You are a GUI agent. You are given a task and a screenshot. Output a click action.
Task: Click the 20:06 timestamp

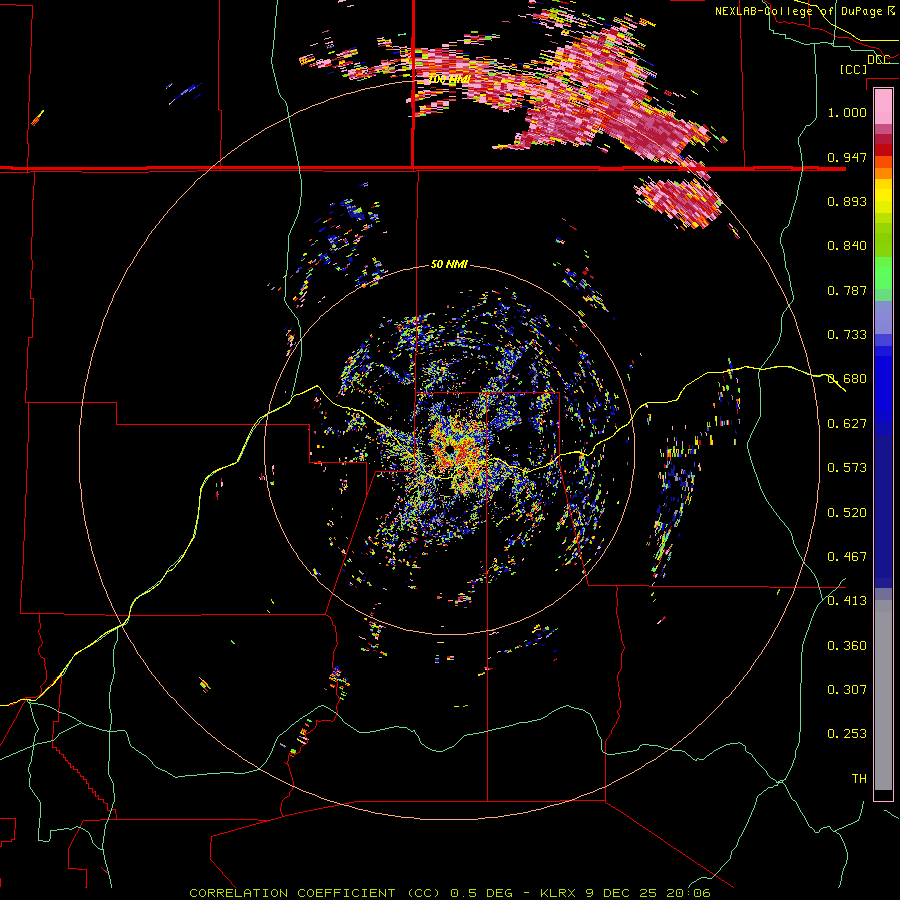688,893
